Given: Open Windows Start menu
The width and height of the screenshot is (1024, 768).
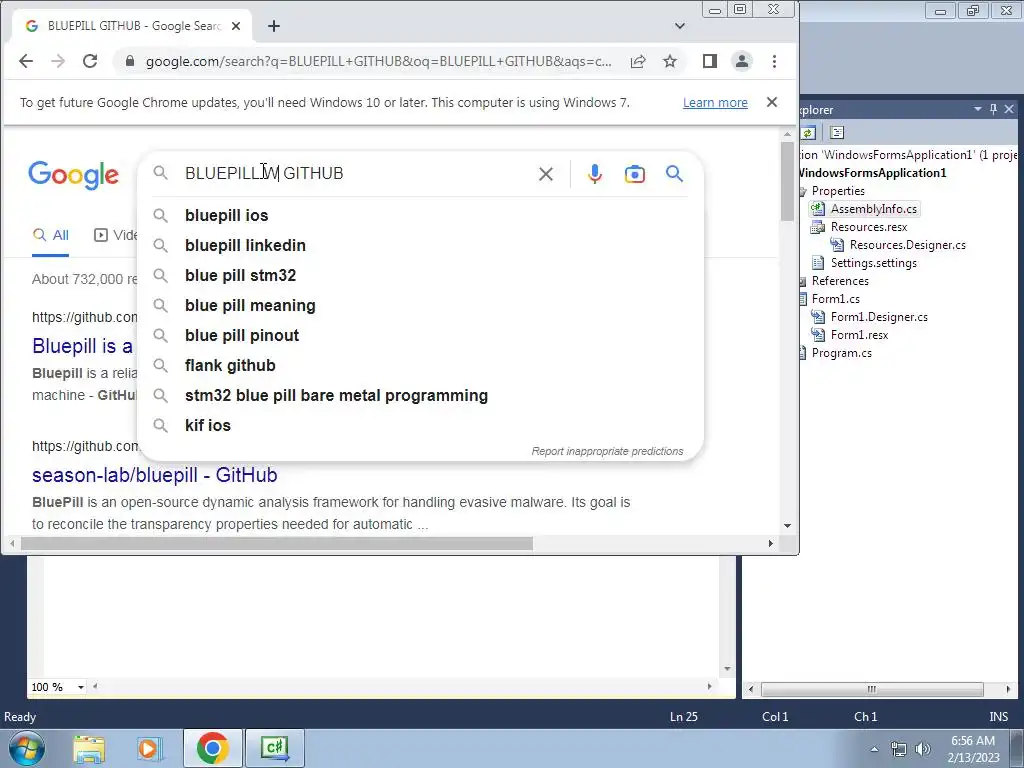Looking at the screenshot, I should click(26, 748).
